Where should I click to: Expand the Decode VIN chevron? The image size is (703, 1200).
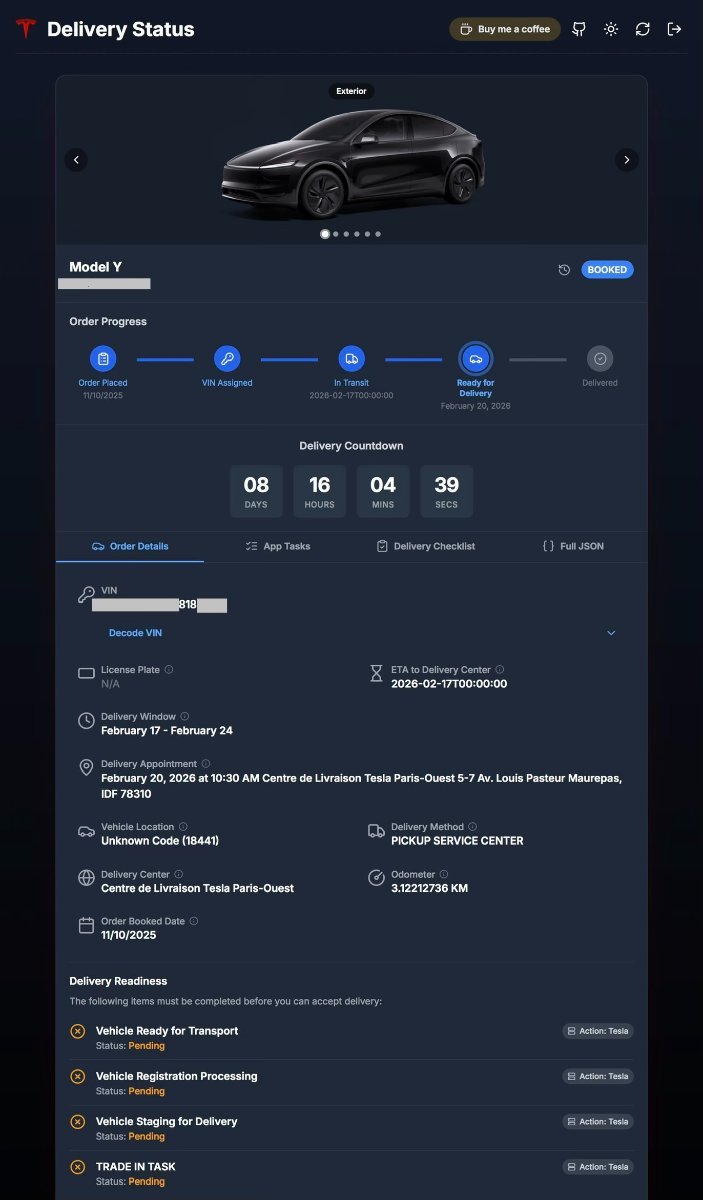pos(611,633)
